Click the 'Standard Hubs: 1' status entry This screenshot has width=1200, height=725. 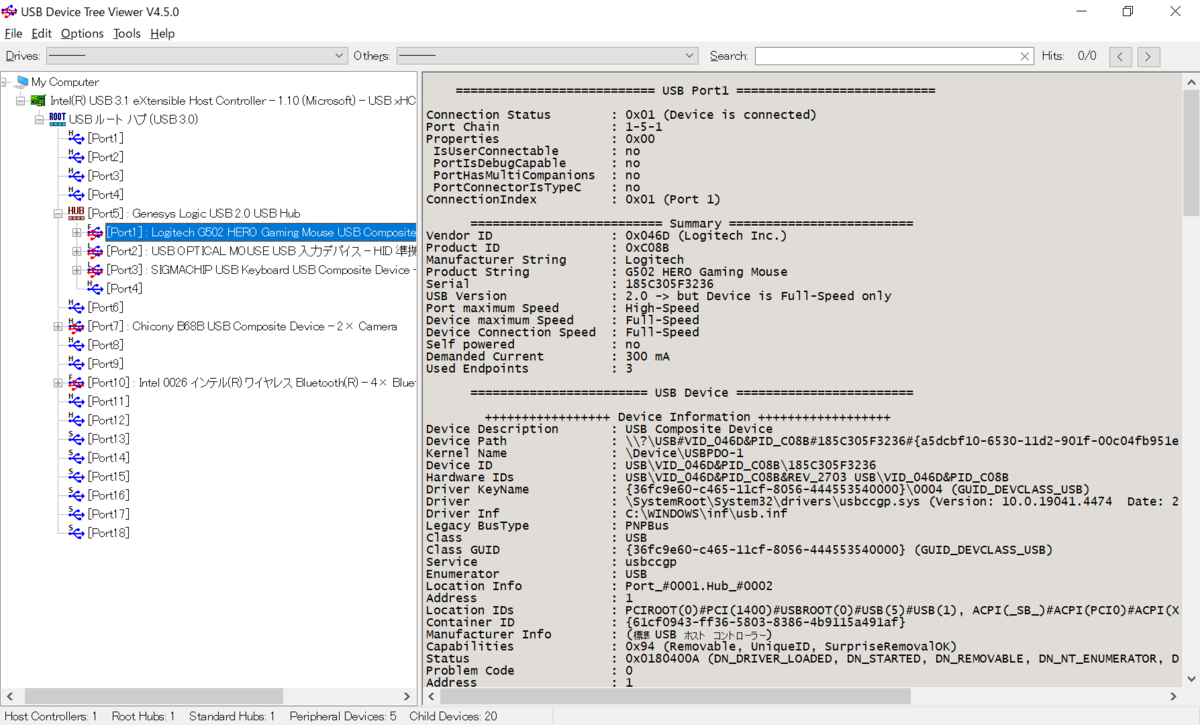tap(231, 716)
